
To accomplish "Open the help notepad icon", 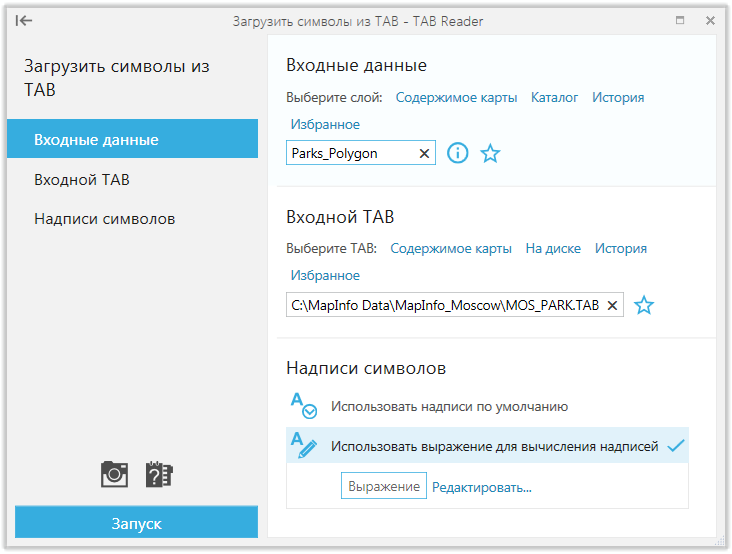I will [x=159, y=474].
